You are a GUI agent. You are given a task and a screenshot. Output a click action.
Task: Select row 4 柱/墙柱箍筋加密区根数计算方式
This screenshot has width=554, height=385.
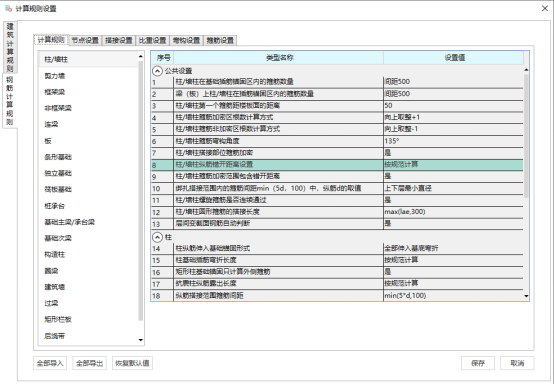click(x=337, y=117)
